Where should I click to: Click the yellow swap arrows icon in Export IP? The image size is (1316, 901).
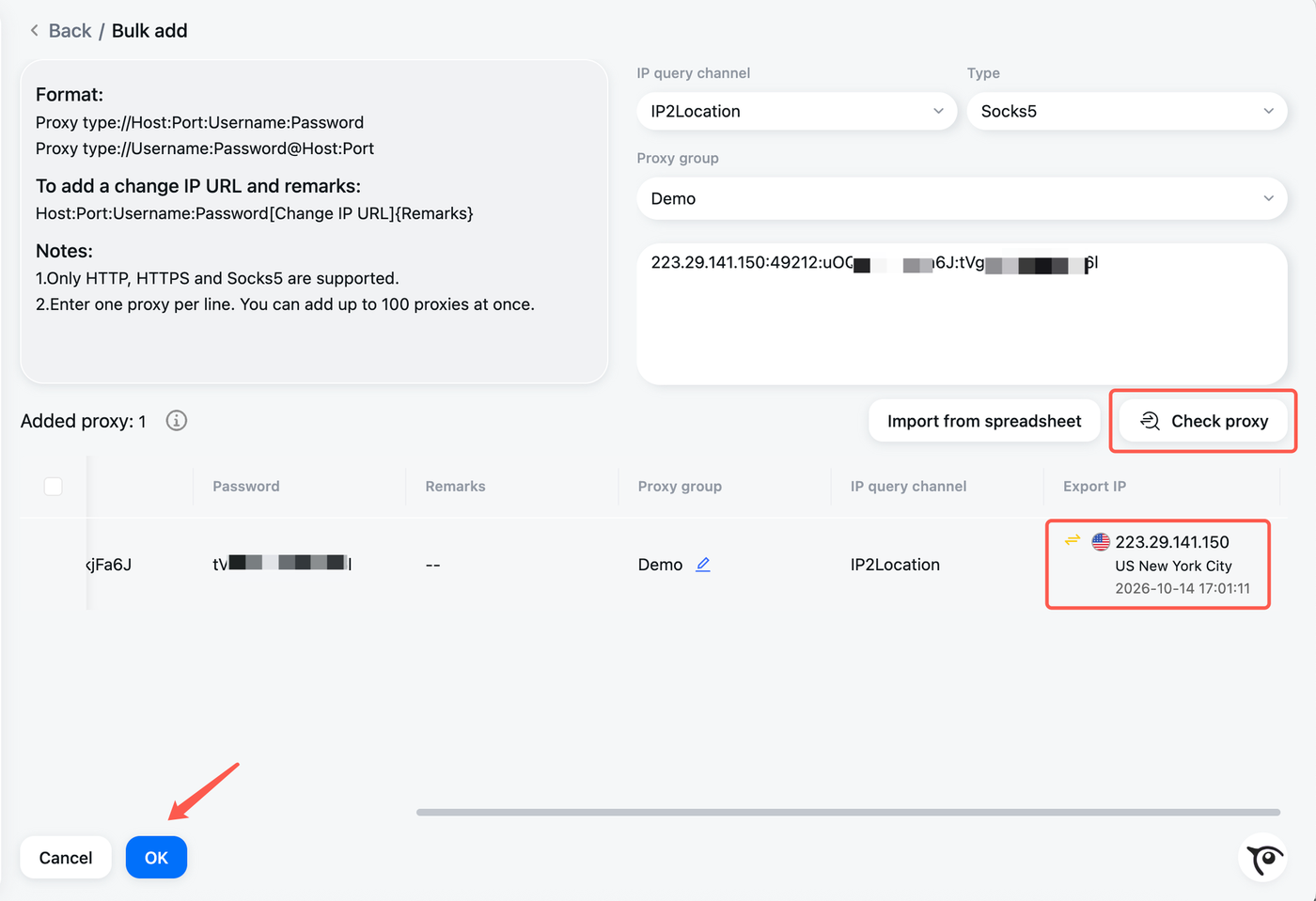click(1072, 540)
